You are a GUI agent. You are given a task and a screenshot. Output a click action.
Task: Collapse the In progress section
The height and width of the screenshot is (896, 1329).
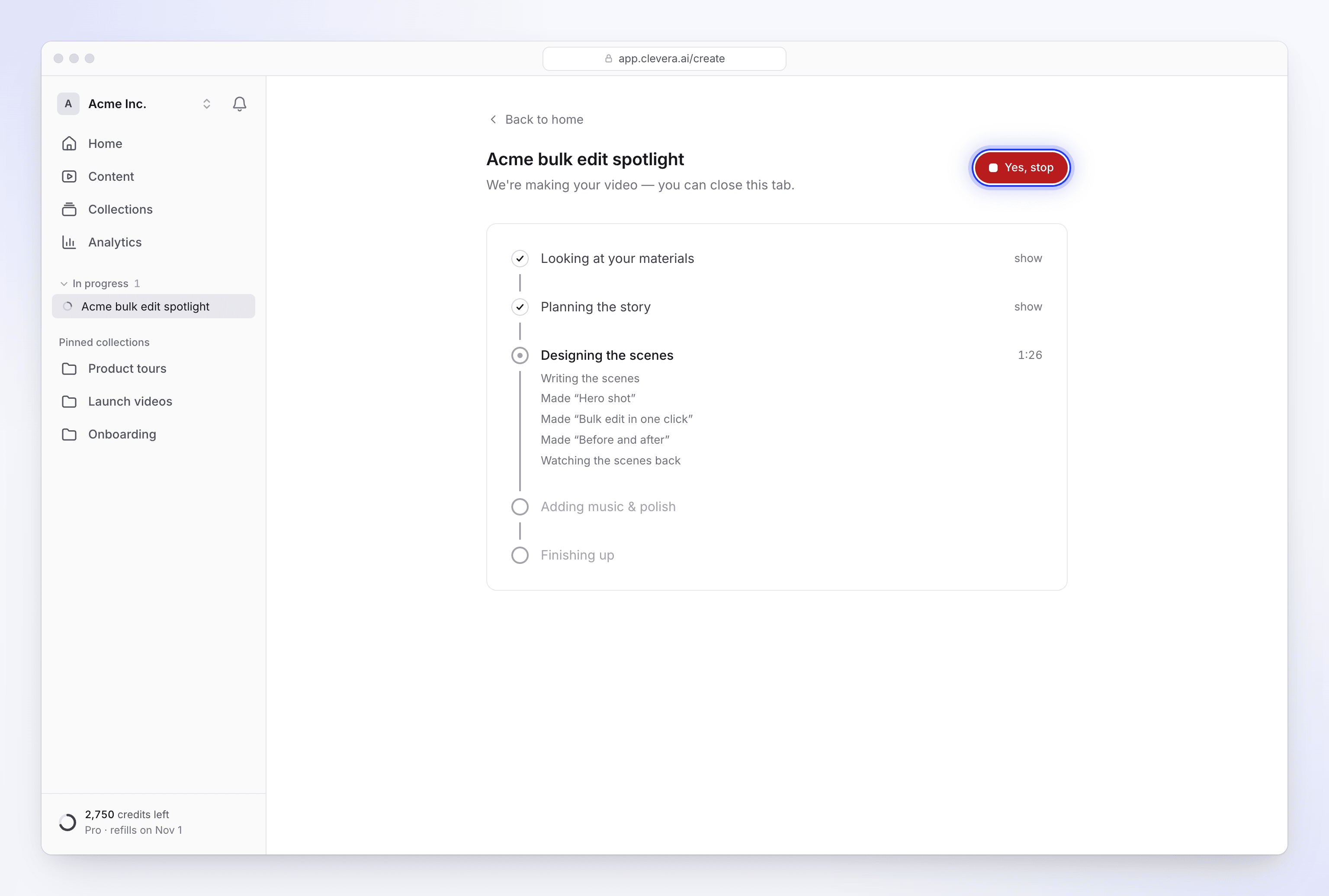[x=64, y=283]
